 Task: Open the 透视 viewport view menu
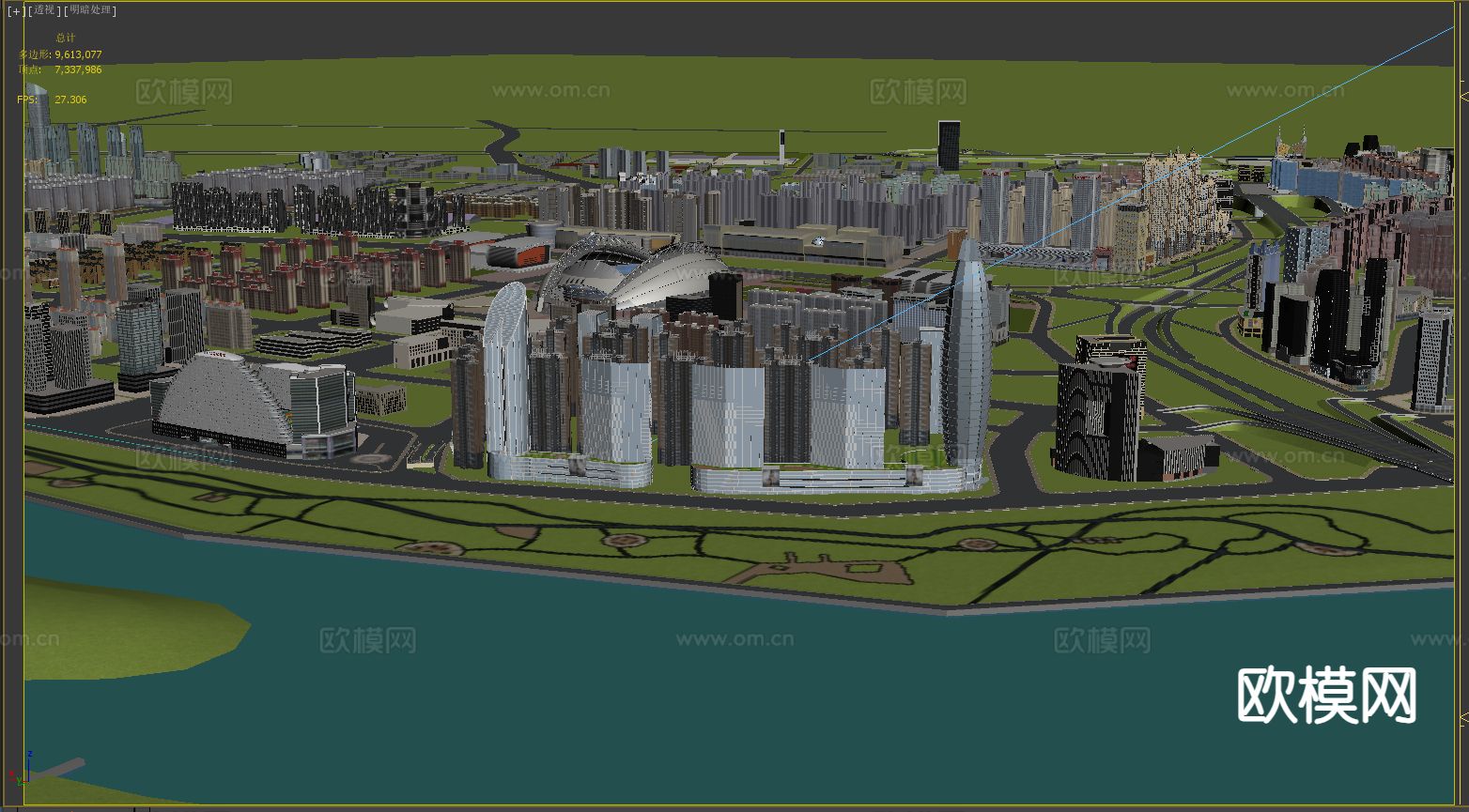[x=44, y=10]
